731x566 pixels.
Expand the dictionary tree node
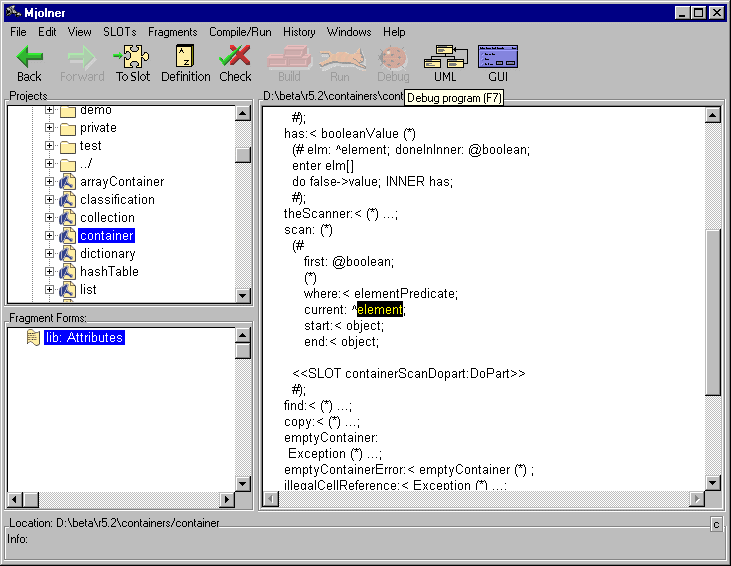click(x=49, y=254)
